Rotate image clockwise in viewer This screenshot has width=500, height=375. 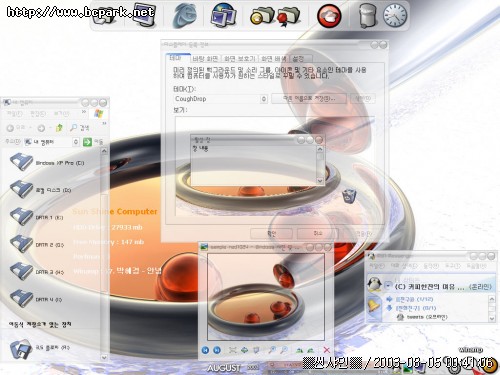point(299,350)
